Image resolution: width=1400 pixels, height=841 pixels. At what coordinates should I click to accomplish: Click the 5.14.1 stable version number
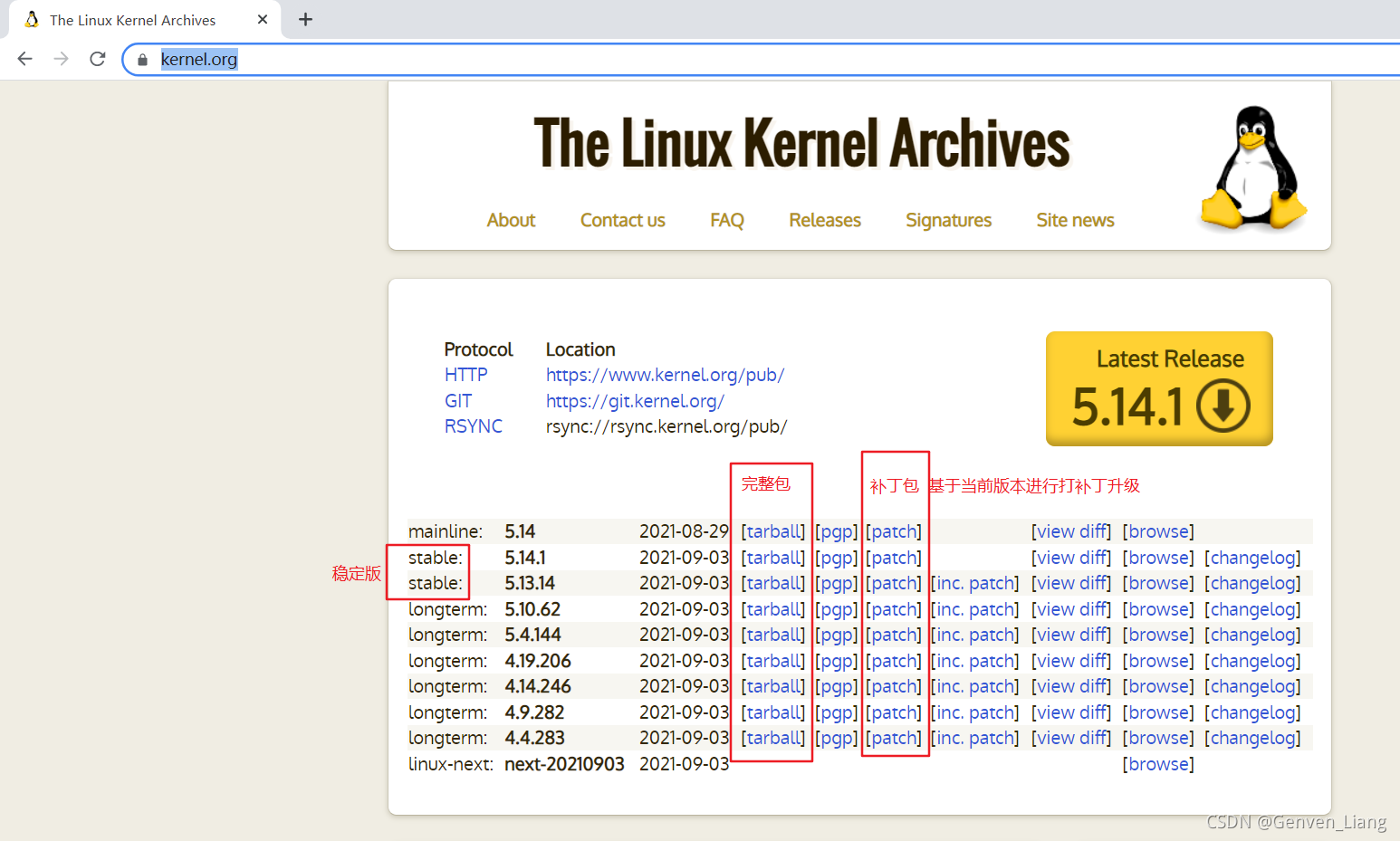click(x=525, y=558)
